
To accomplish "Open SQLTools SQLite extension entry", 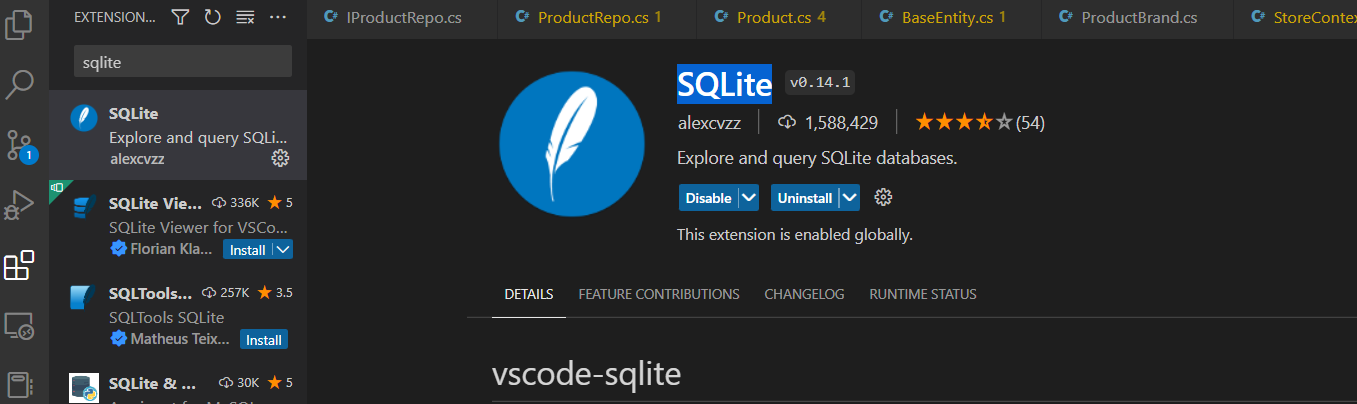I will (x=178, y=315).
